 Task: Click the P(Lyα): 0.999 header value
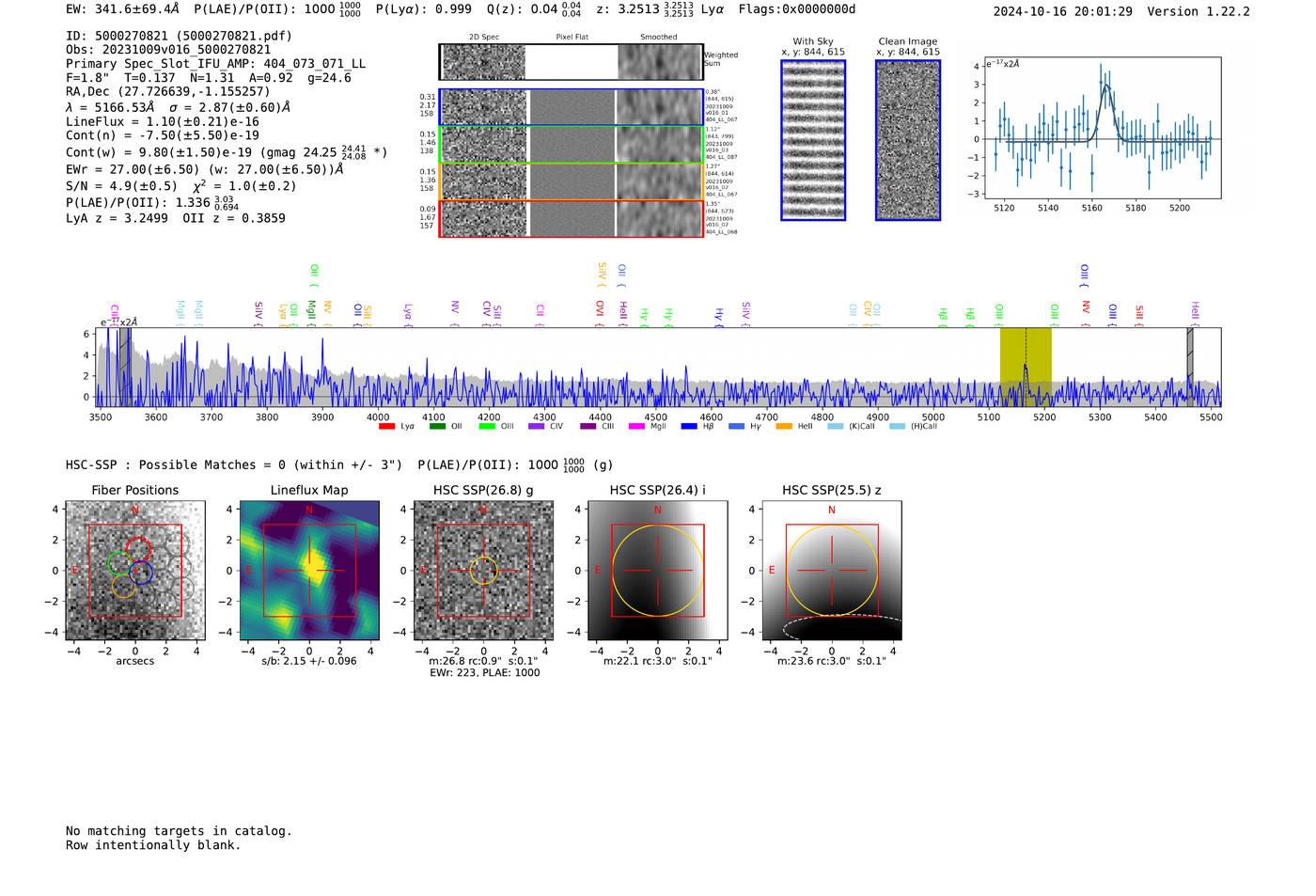(424, 9)
